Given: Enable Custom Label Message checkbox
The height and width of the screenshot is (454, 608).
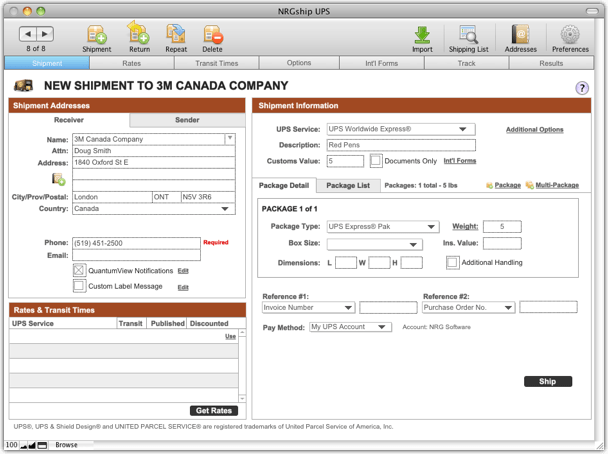Looking at the screenshot, I should tap(79, 286).
